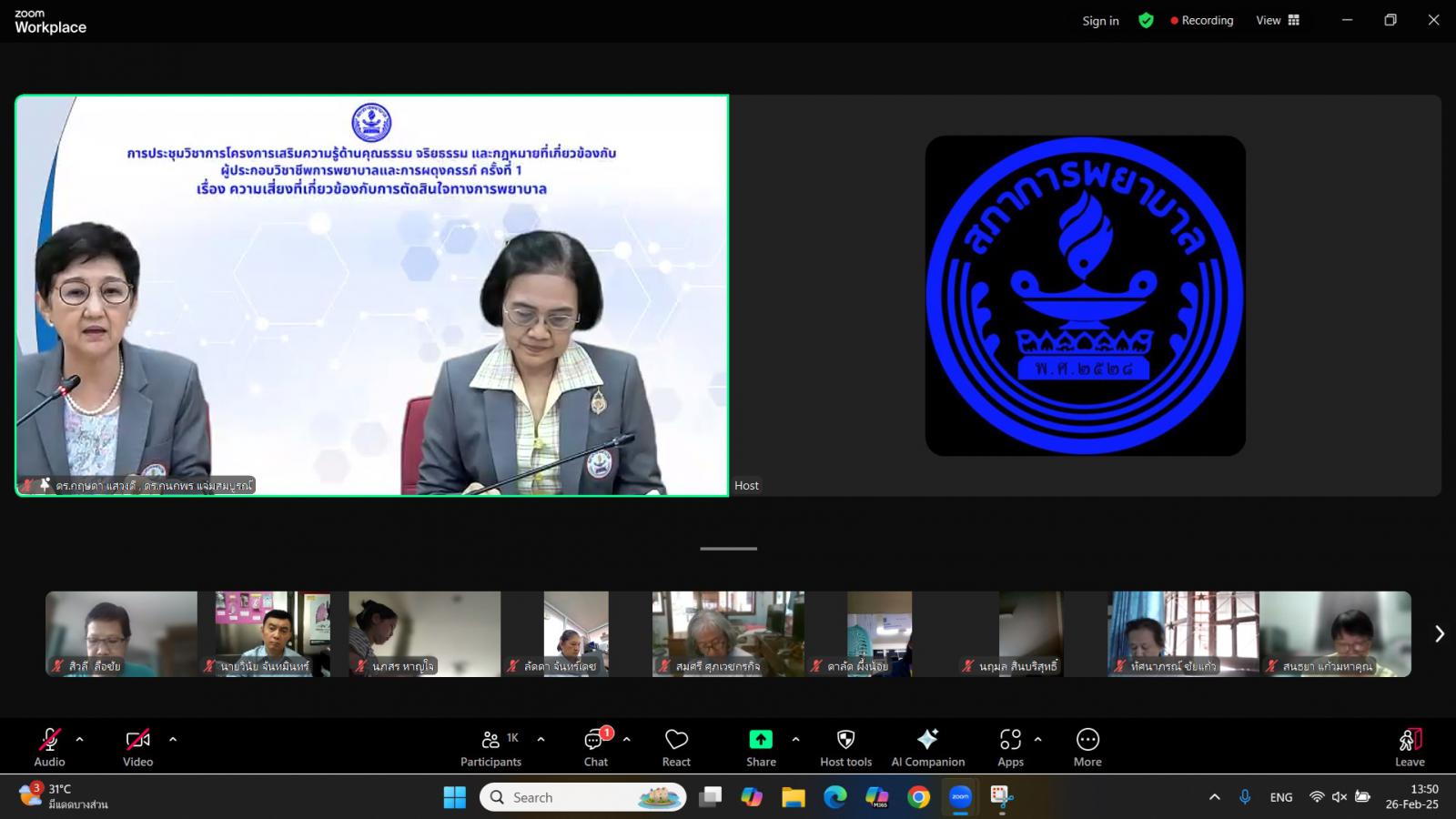Open Snipping Tool from taskbar
This screenshot has width=1456, height=819.
pos(1003,797)
